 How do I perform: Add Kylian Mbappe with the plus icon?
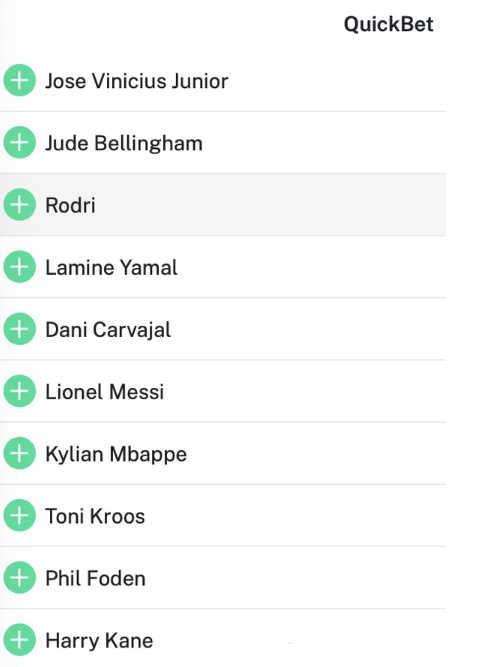click(19, 453)
